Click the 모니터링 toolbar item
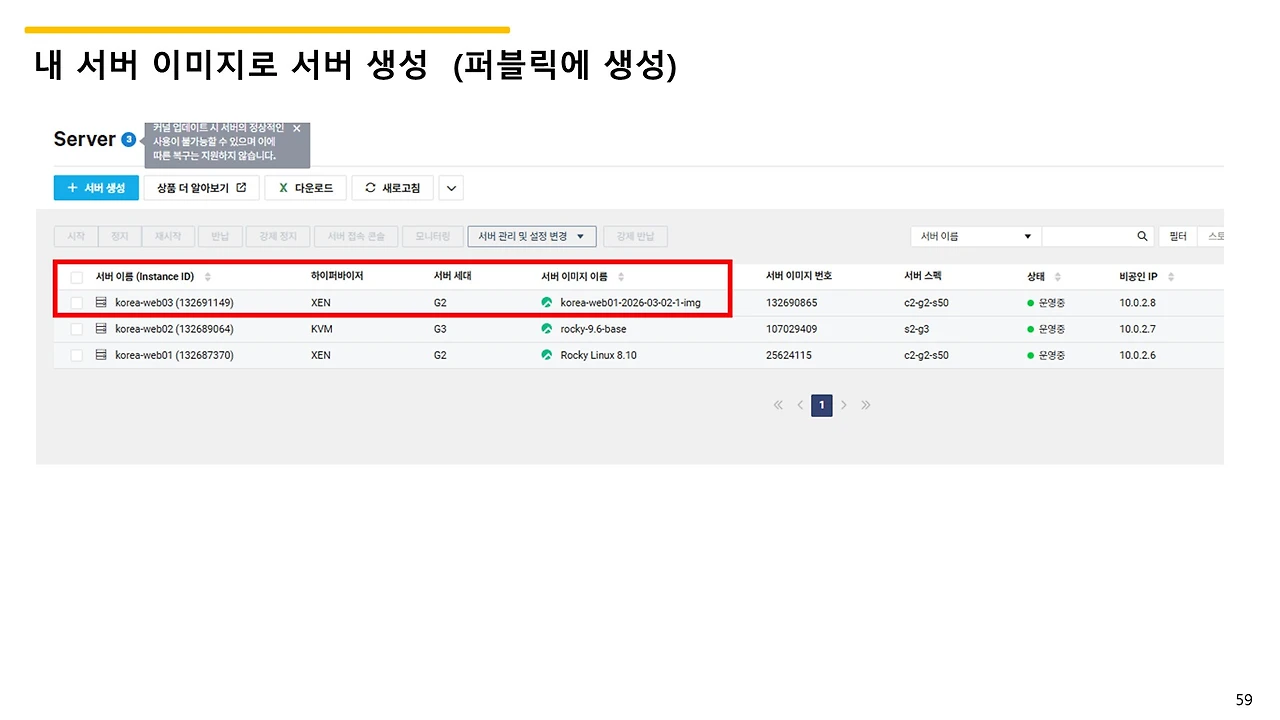This screenshot has height=720, width=1280. [x=432, y=236]
